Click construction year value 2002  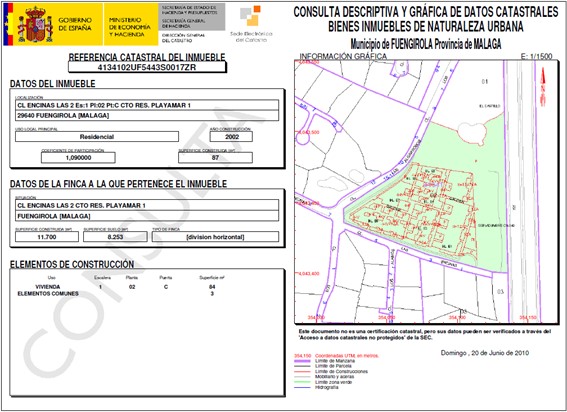click(231, 137)
